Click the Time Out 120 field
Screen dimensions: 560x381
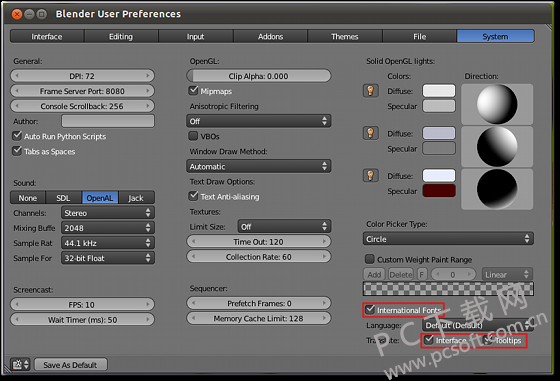[x=259, y=241]
